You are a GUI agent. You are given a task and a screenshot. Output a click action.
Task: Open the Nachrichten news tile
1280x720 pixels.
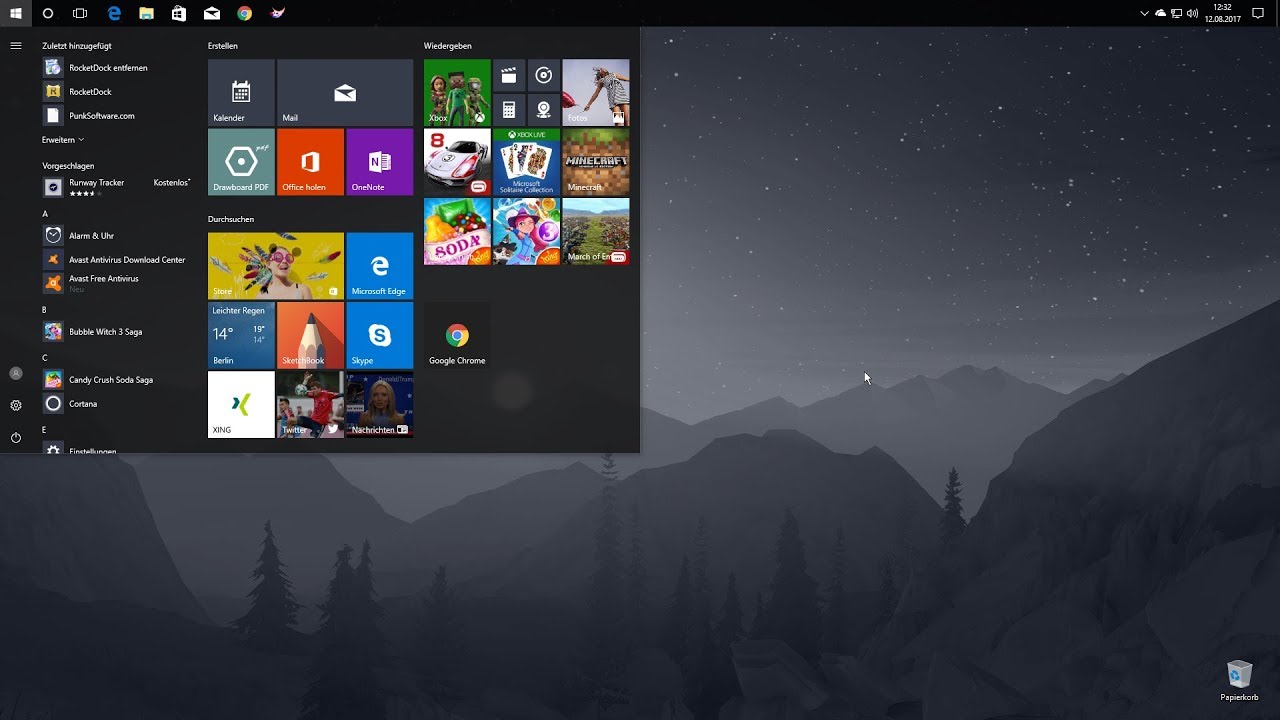(x=379, y=404)
